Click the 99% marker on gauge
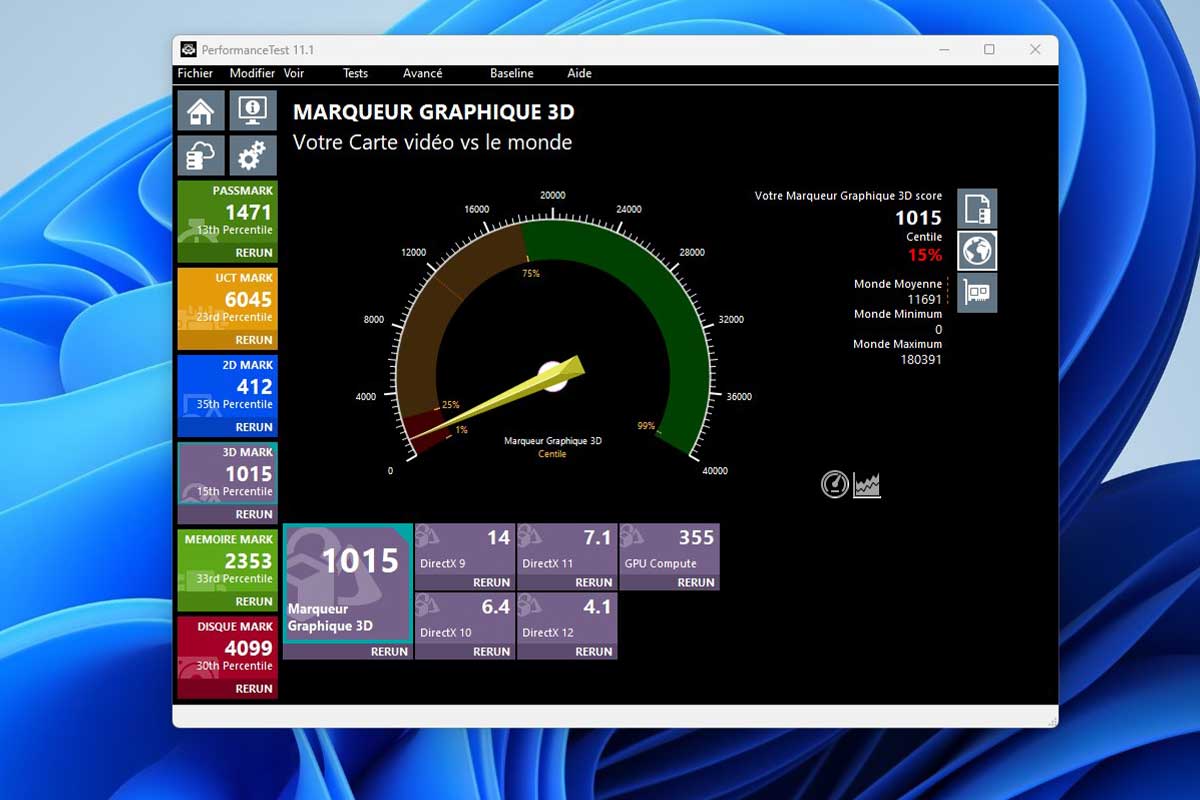The width and height of the screenshot is (1200, 800). pos(646,426)
